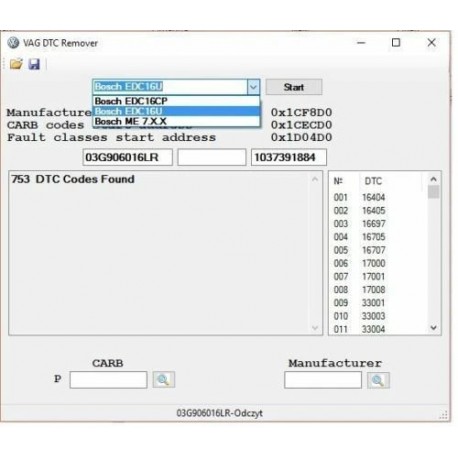The height and width of the screenshot is (458, 458).
Task: Click Fault classes start address label
Action: (112, 137)
